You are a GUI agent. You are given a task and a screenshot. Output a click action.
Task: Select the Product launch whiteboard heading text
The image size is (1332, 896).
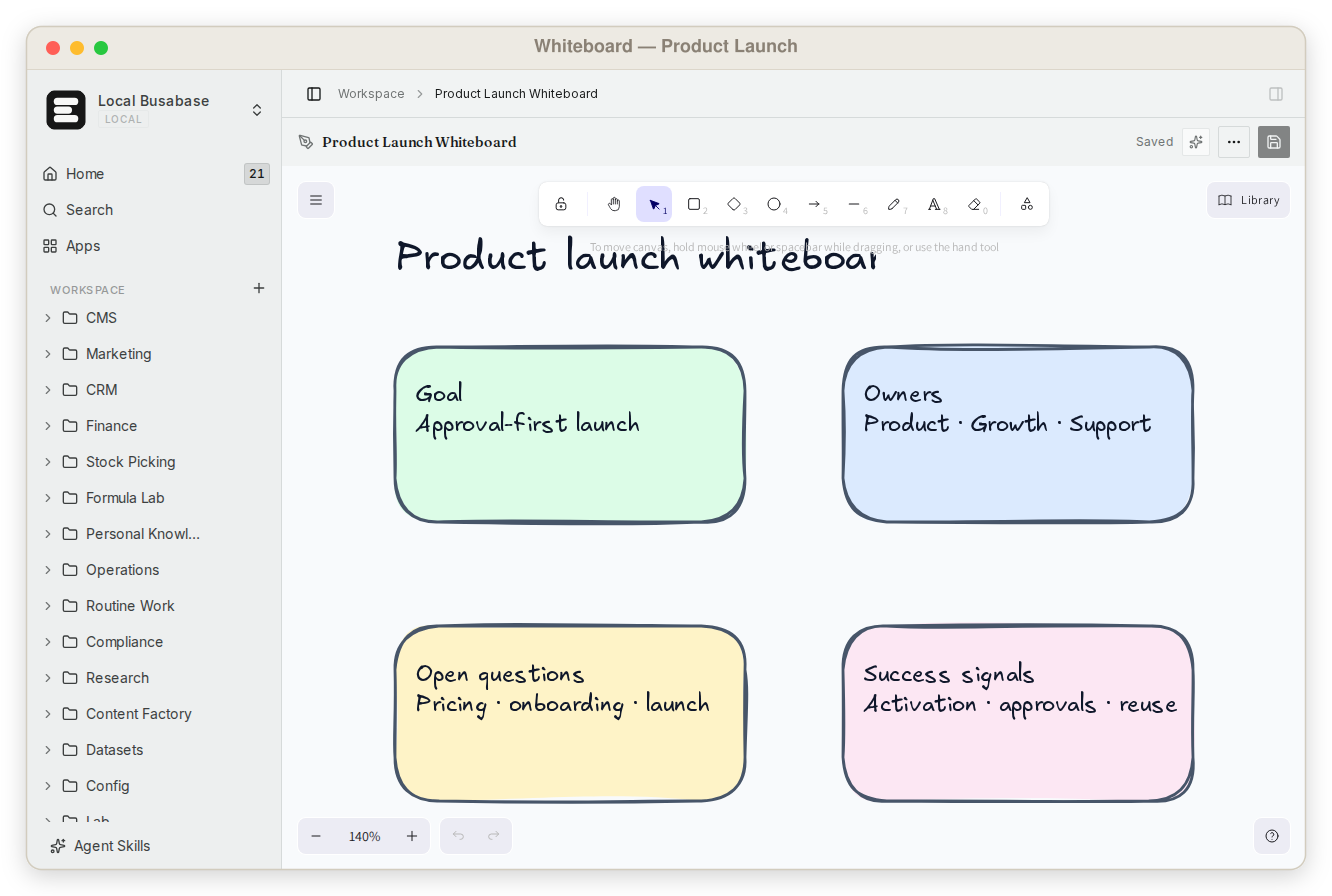point(636,258)
